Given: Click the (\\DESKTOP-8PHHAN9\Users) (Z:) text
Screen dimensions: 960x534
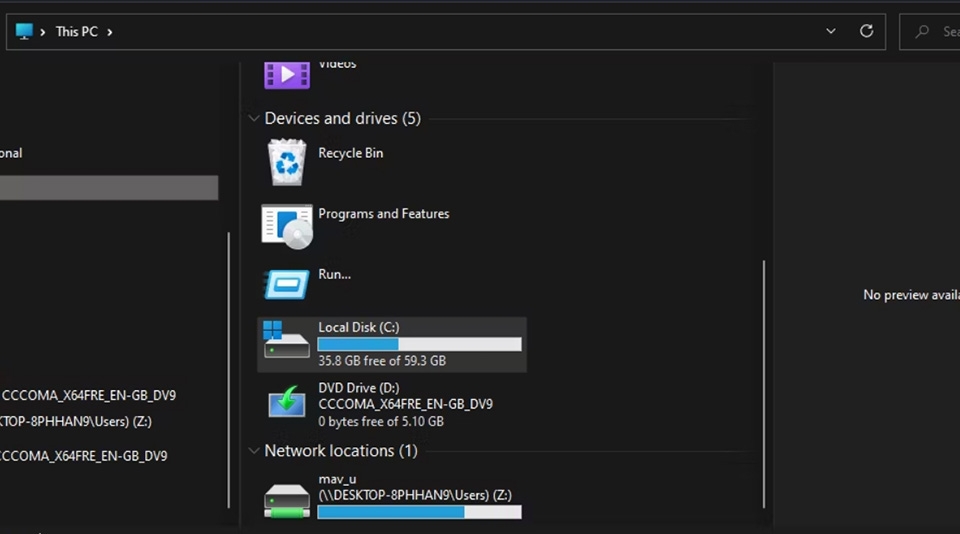Looking at the screenshot, I should (415, 495).
